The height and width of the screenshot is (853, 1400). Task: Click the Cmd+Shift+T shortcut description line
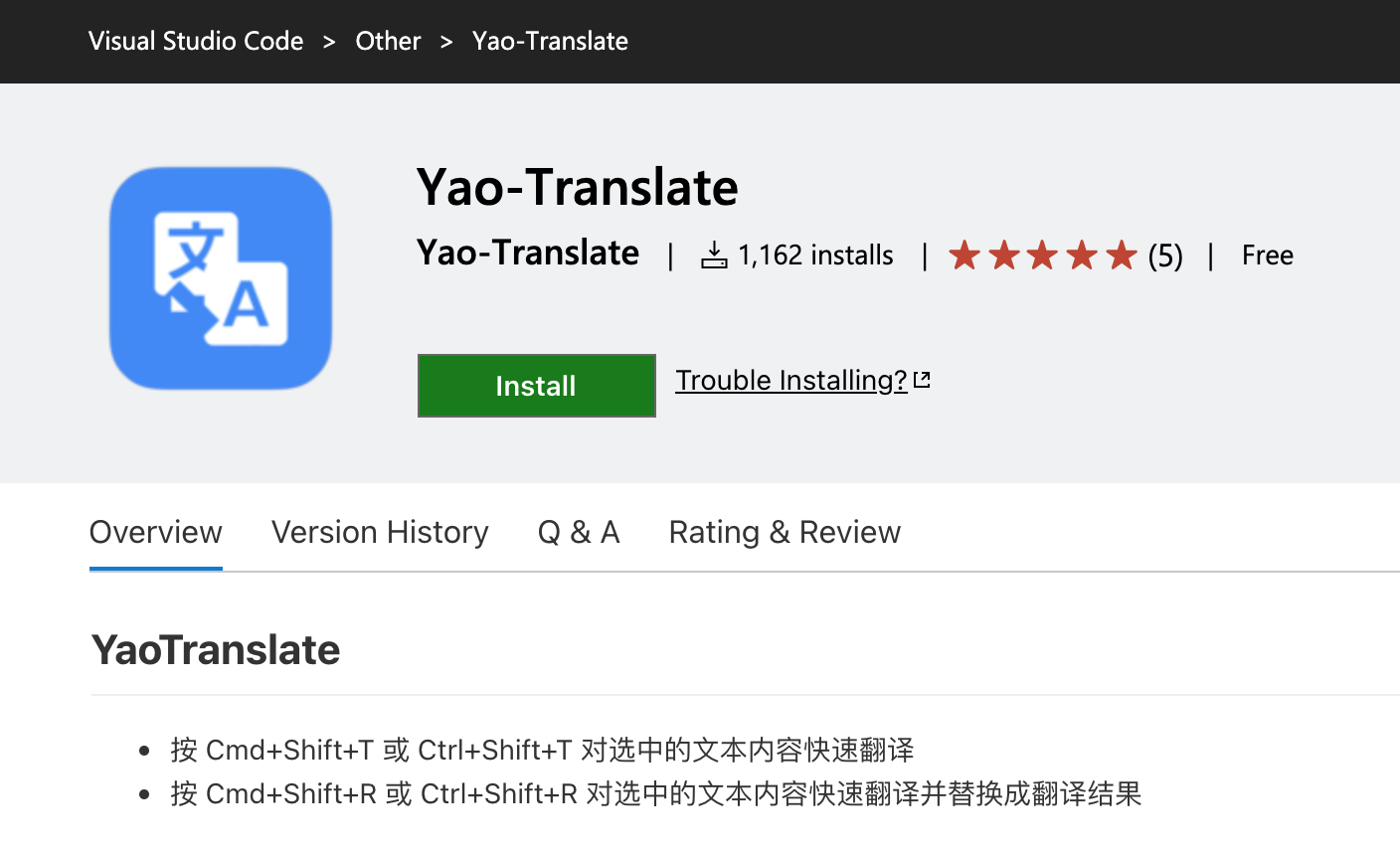(x=542, y=750)
